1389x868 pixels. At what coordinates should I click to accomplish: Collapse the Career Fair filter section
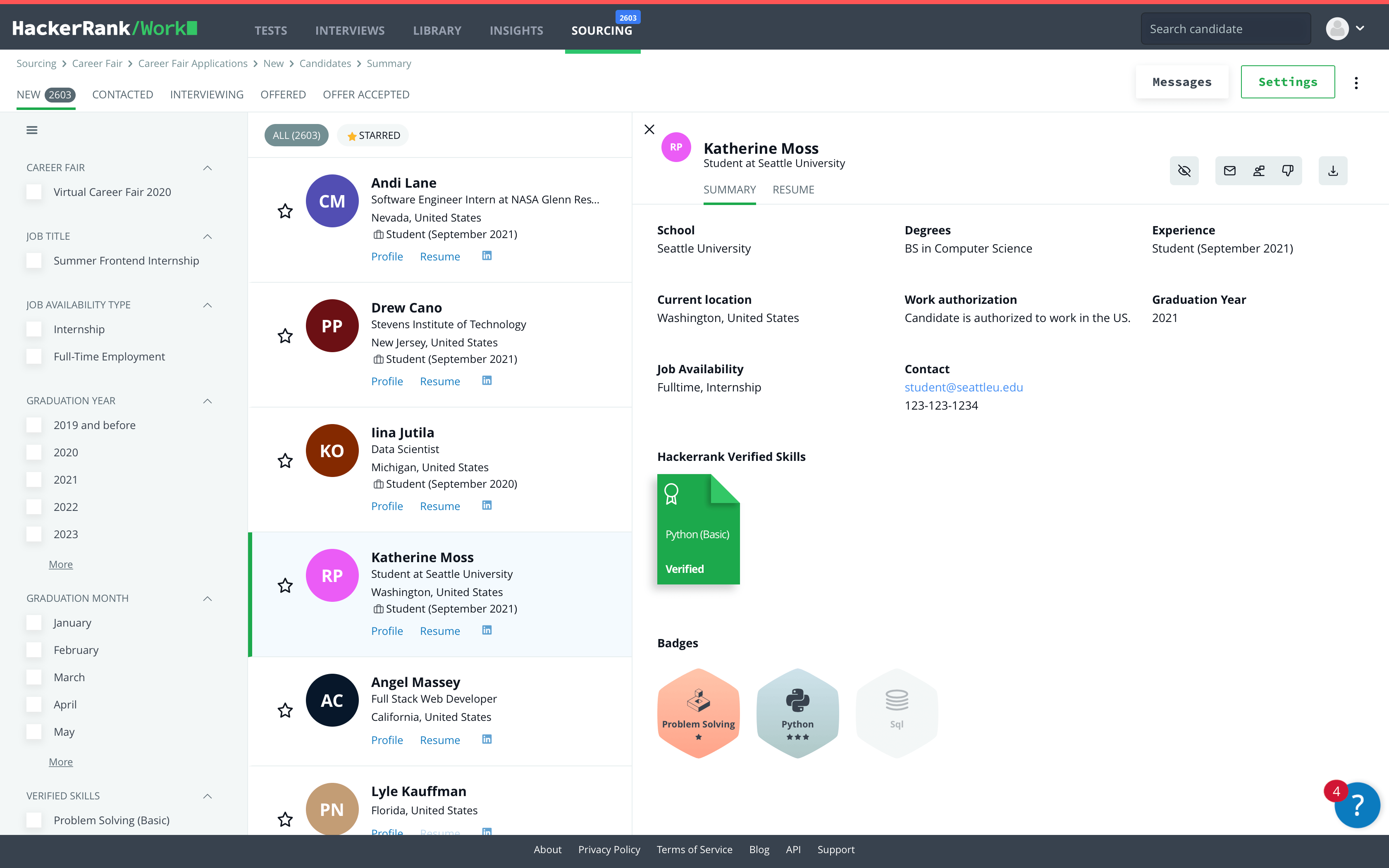pos(208,168)
